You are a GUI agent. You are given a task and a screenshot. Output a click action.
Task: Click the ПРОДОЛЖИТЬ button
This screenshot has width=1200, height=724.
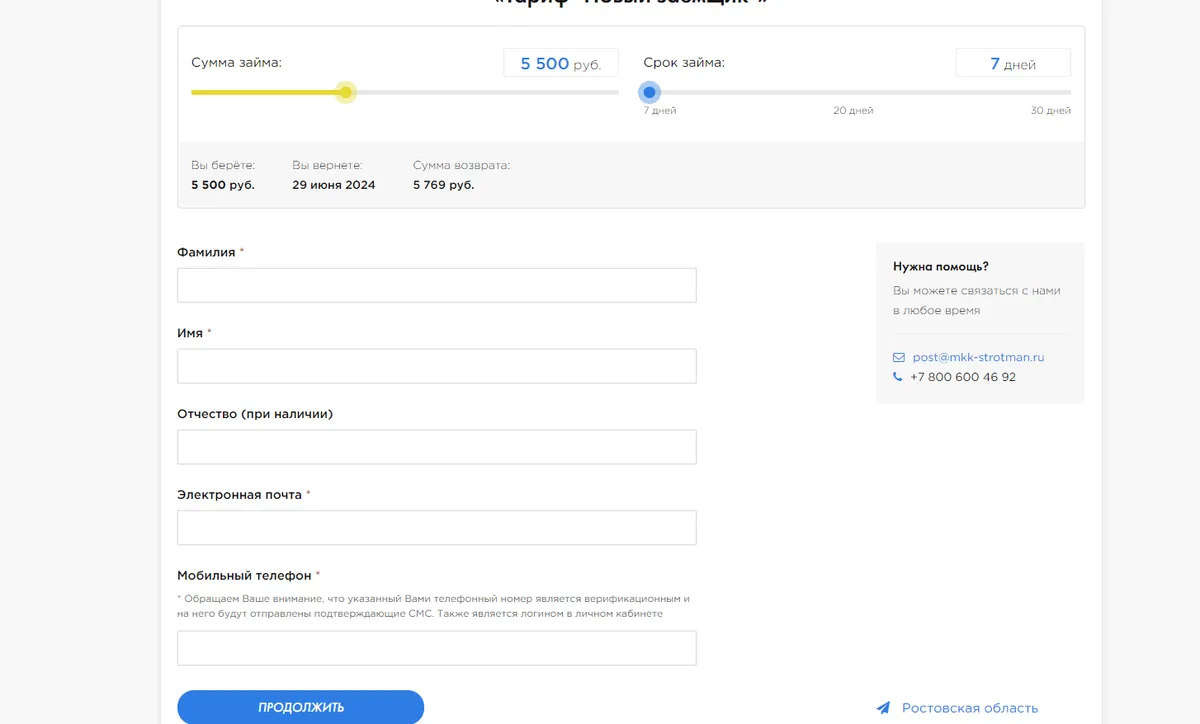pos(301,707)
